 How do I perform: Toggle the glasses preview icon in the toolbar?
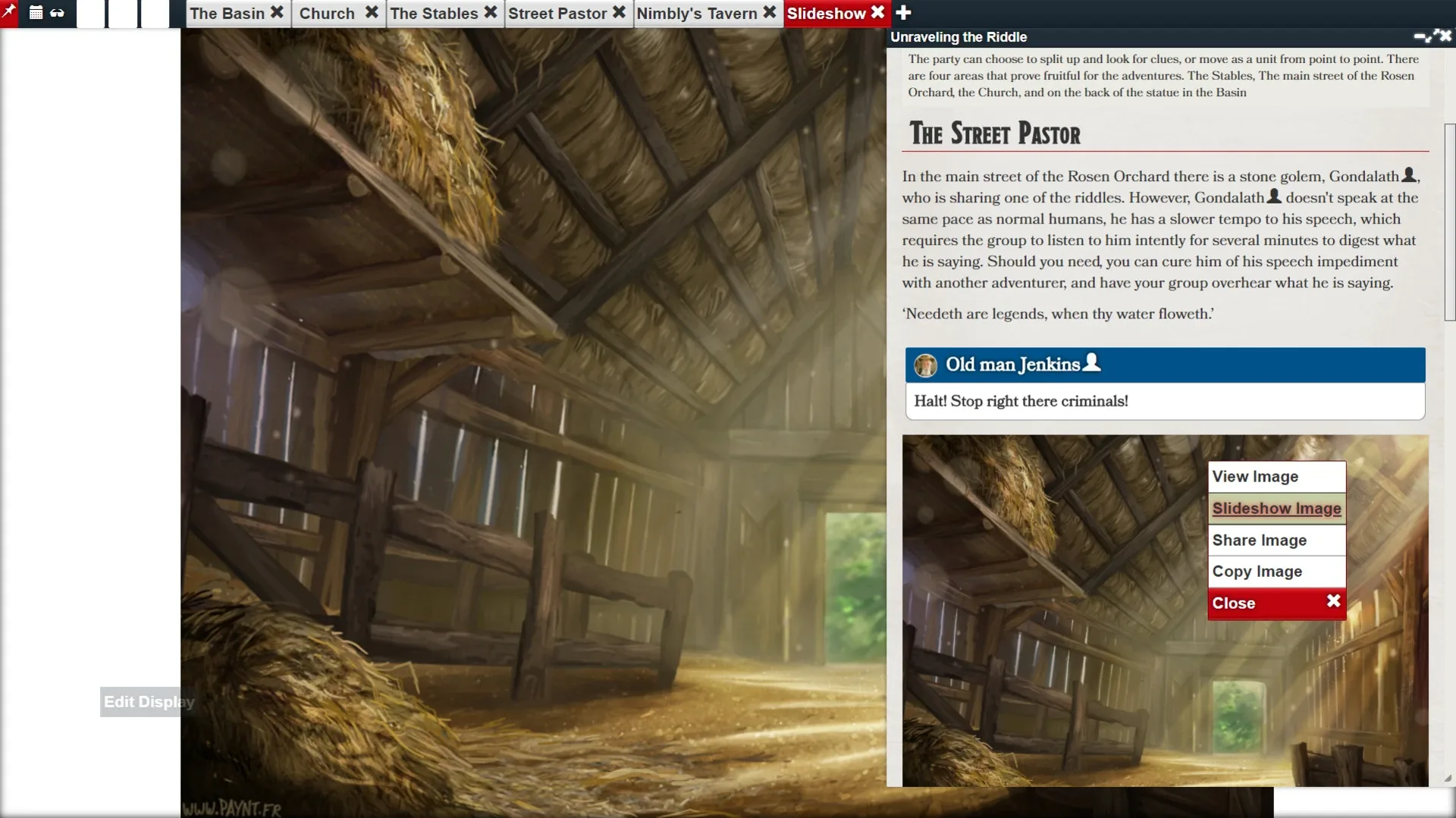click(58, 13)
